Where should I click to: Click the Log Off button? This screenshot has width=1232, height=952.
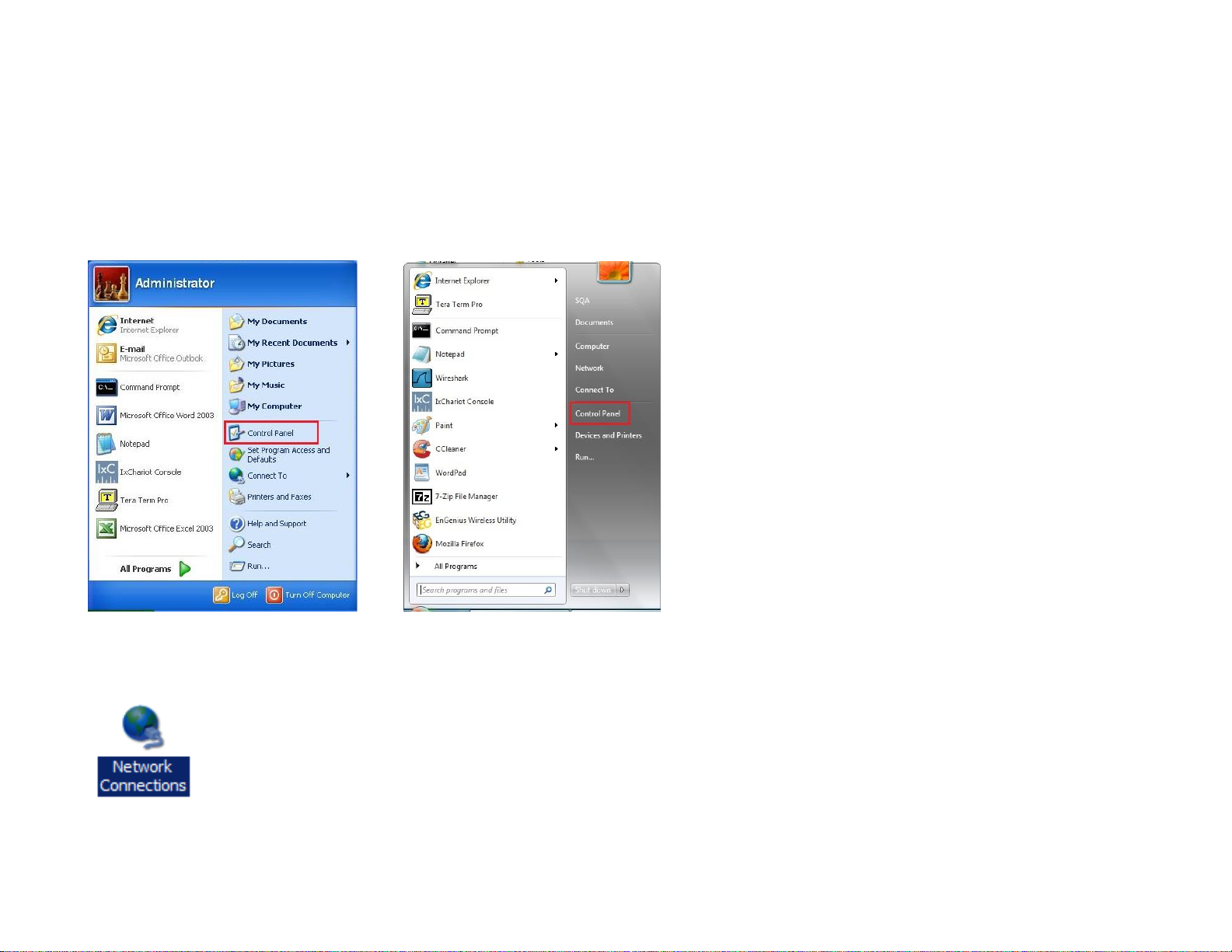(236, 595)
